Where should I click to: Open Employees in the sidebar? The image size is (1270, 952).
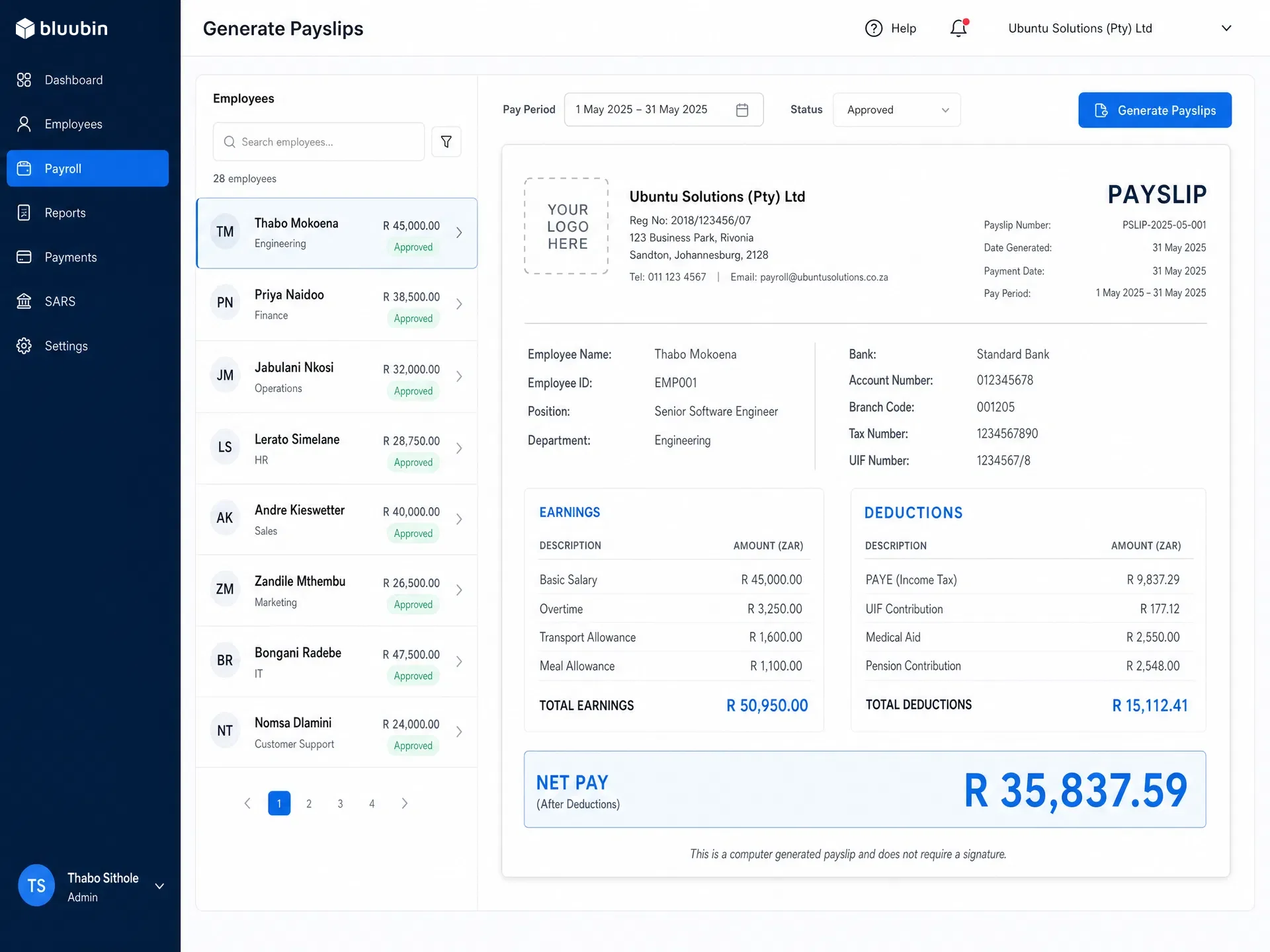(87, 124)
